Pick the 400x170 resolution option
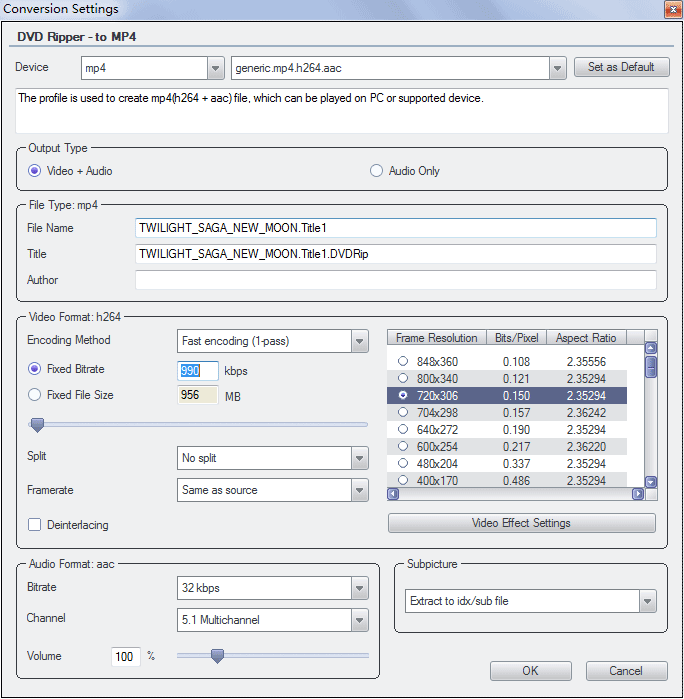 point(403,480)
